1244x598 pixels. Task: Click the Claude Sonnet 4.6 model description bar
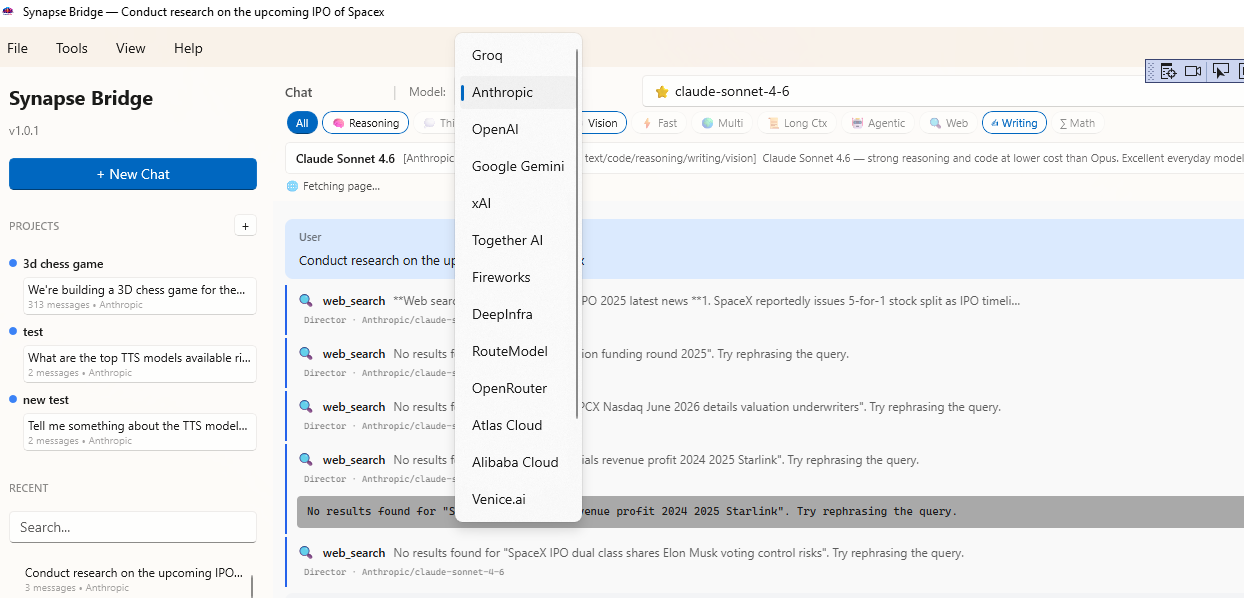[764, 158]
